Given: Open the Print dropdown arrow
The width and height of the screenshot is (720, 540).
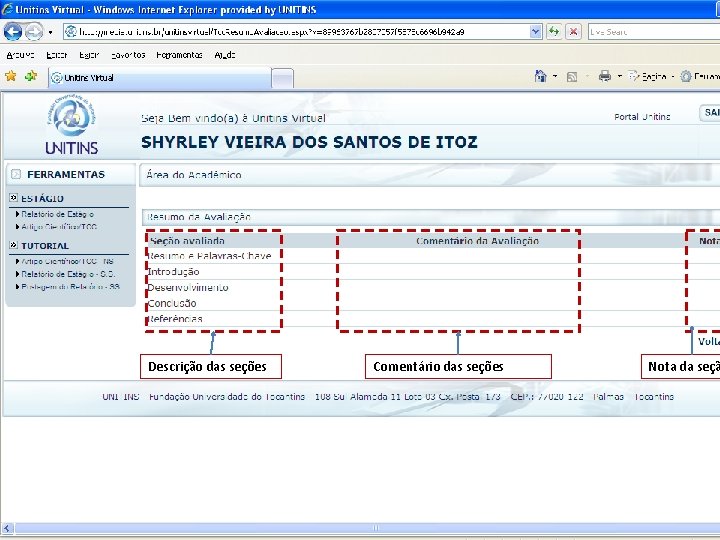Looking at the screenshot, I should 619,76.
